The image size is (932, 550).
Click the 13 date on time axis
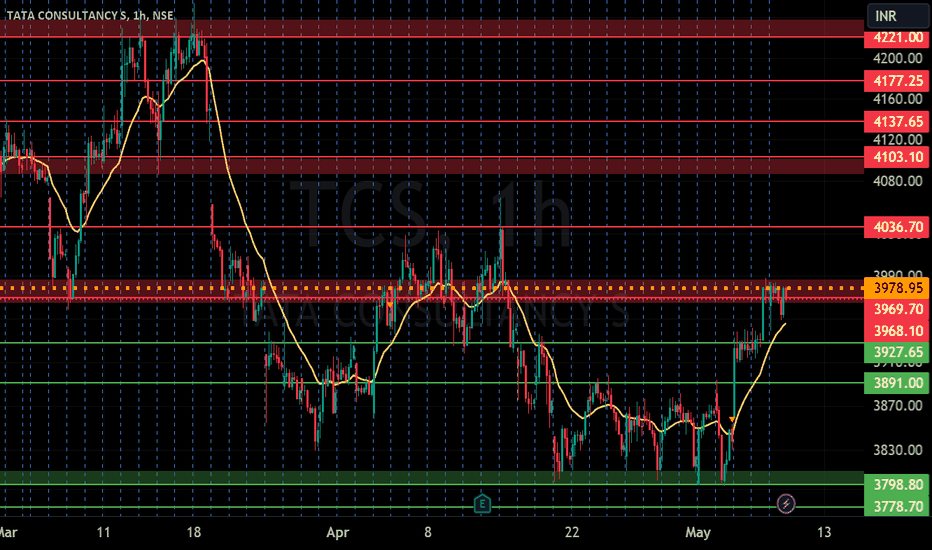point(824,532)
